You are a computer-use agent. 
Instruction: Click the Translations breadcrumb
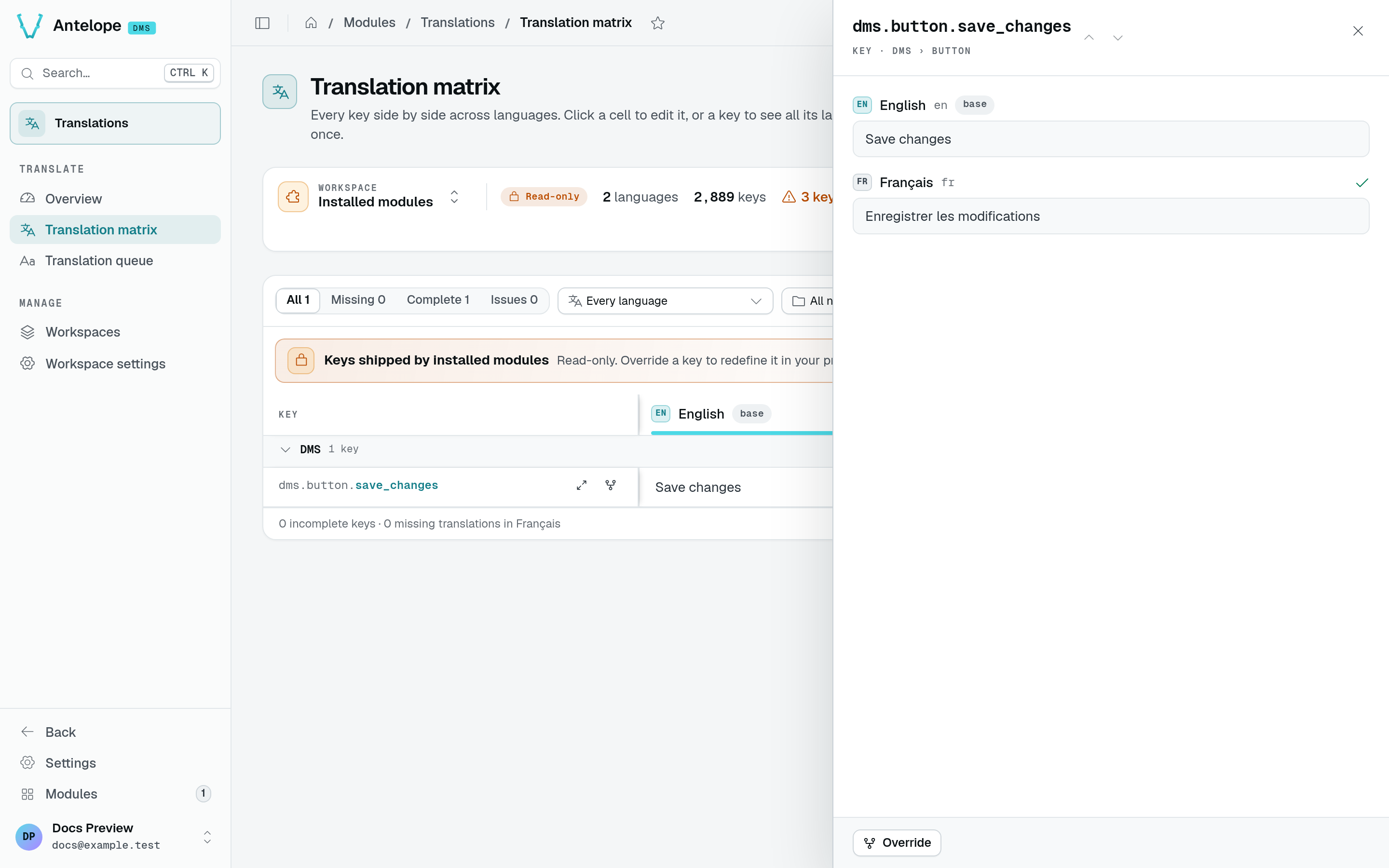[x=457, y=23]
